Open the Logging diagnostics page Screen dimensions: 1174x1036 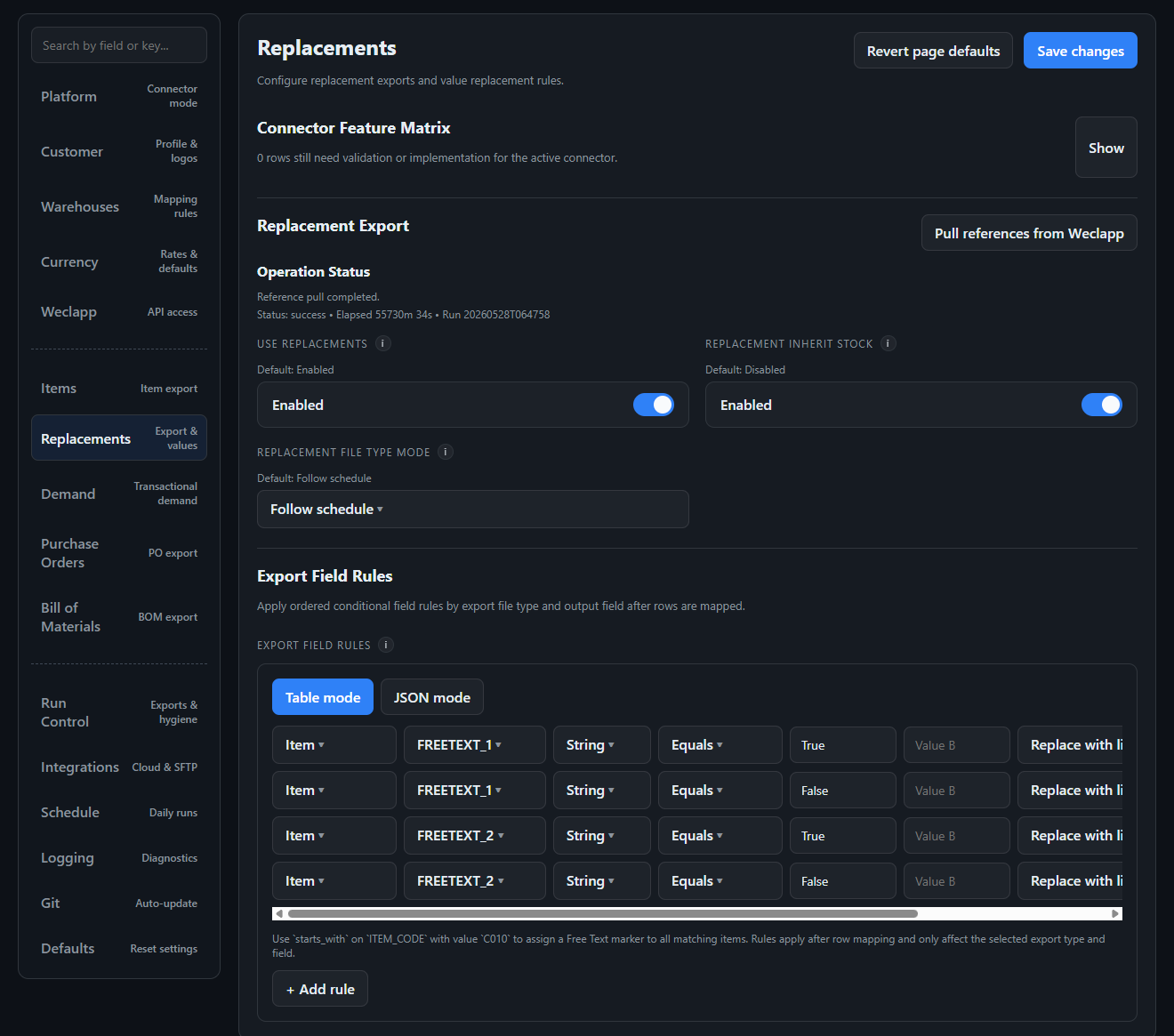pyautogui.click(x=119, y=858)
